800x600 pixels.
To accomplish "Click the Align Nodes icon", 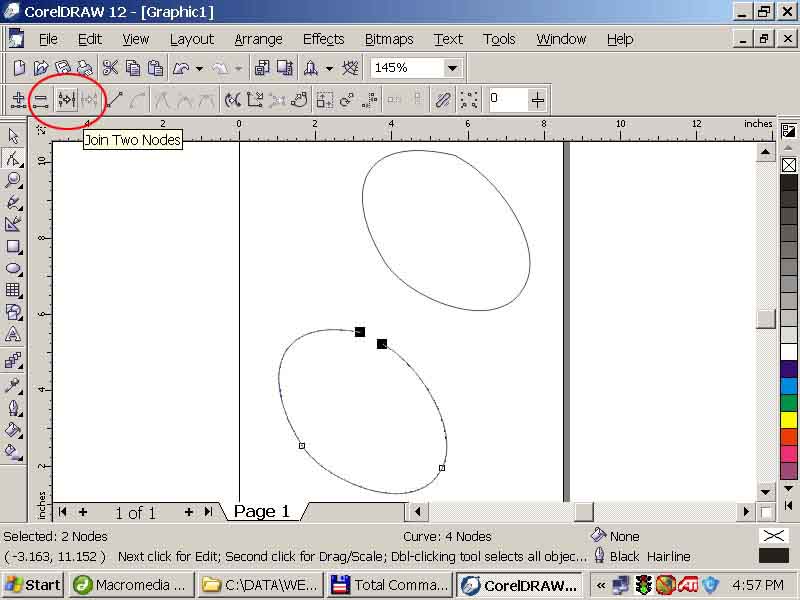I will coord(369,100).
